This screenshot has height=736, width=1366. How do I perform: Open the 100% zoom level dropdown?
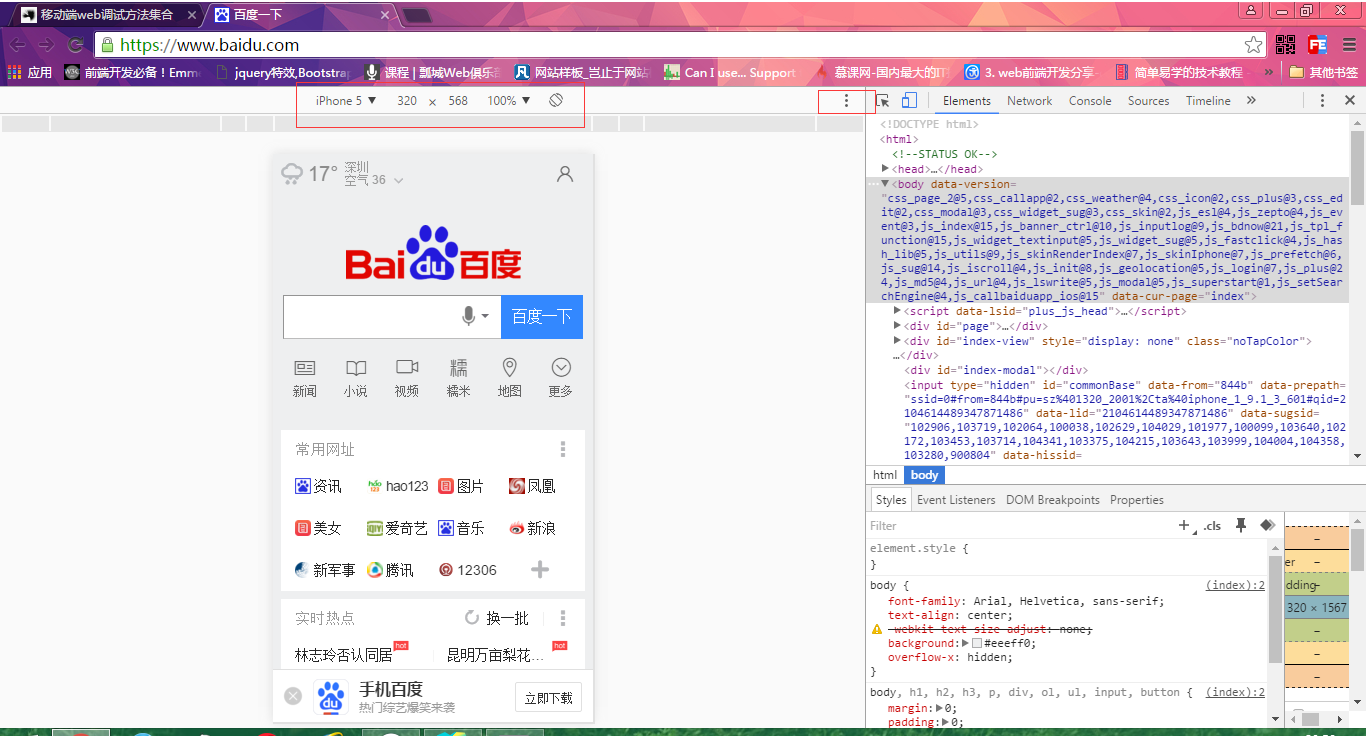(x=509, y=101)
